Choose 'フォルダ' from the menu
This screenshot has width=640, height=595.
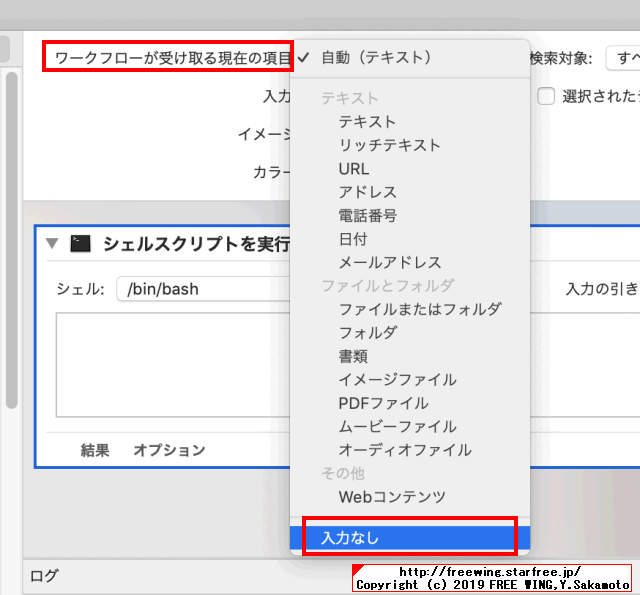tap(410, 333)
